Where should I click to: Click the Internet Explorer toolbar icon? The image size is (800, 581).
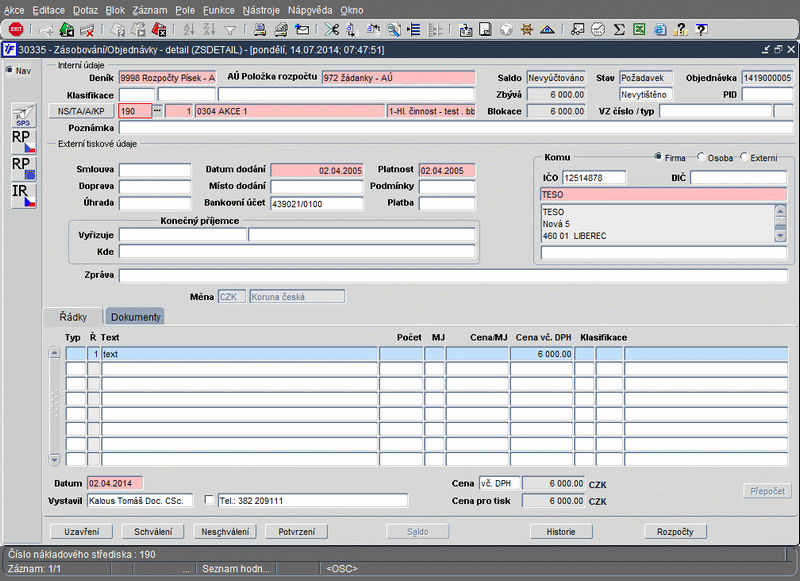[660, 30]
